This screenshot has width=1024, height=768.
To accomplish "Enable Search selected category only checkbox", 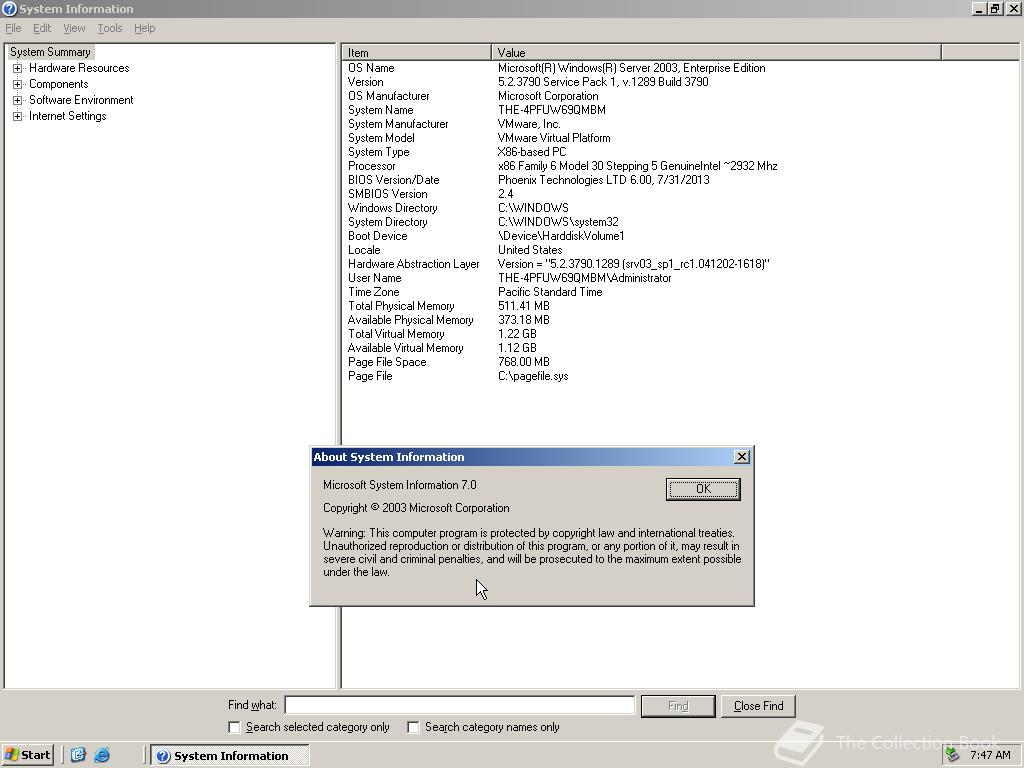I will 234,727.
